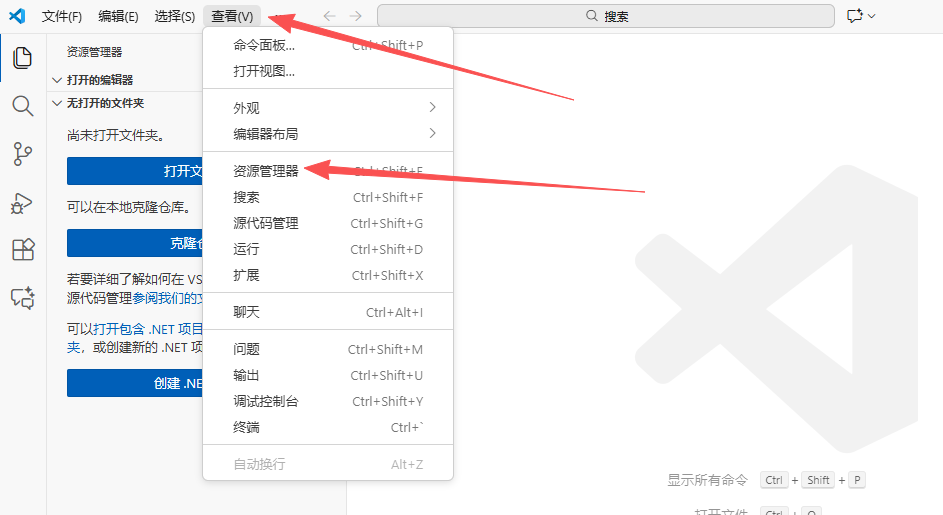Viewport: 943px width, 515px height.
Task: Click the 搜索 command center box
Action: tap(606, 16)
